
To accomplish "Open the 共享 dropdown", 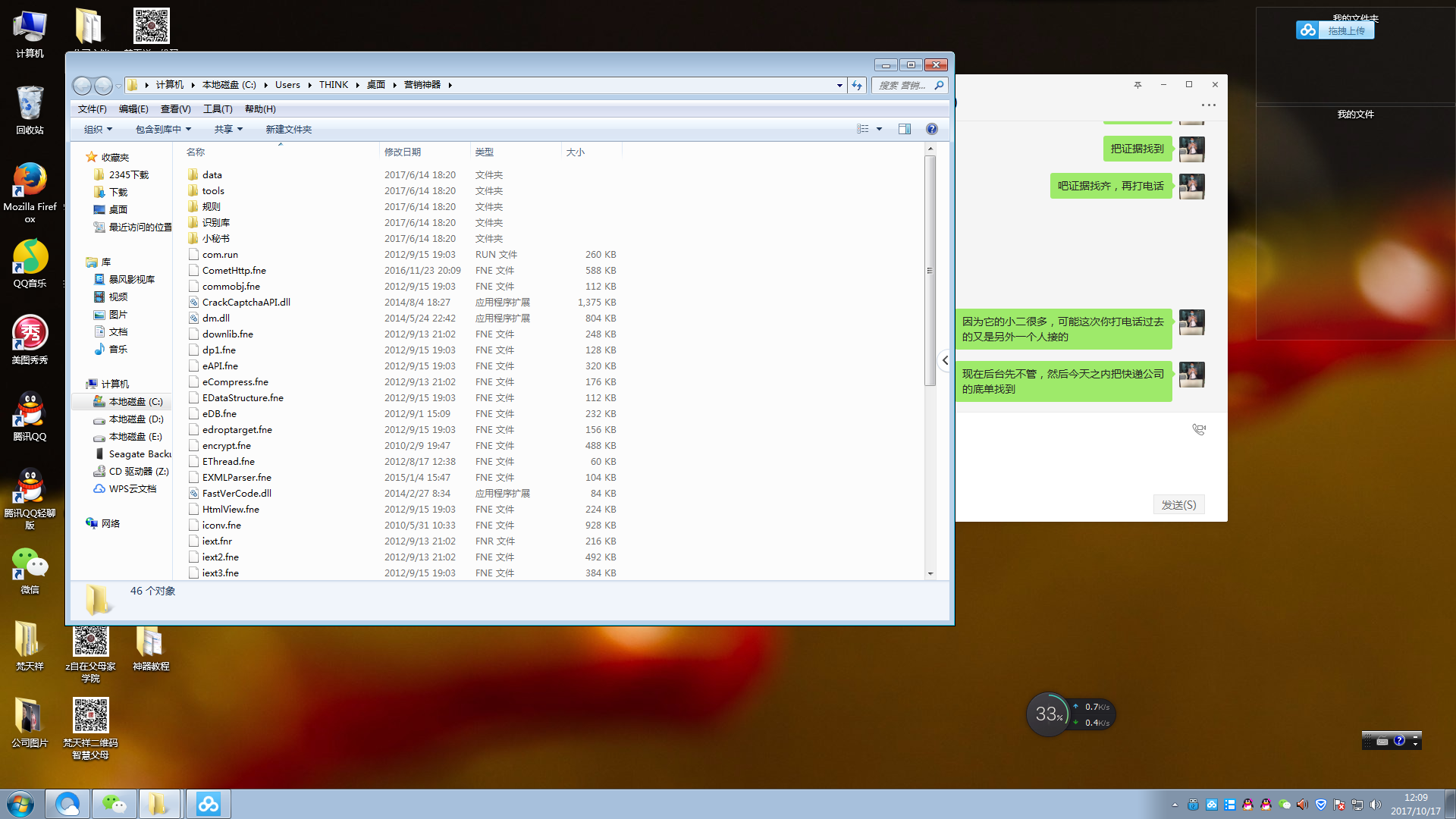I will (228, 129).
